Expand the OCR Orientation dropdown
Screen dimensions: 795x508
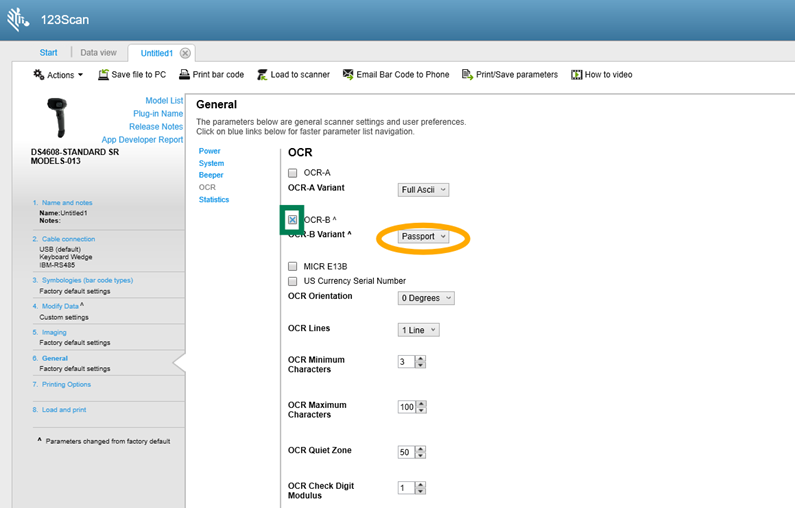point(427,298)
